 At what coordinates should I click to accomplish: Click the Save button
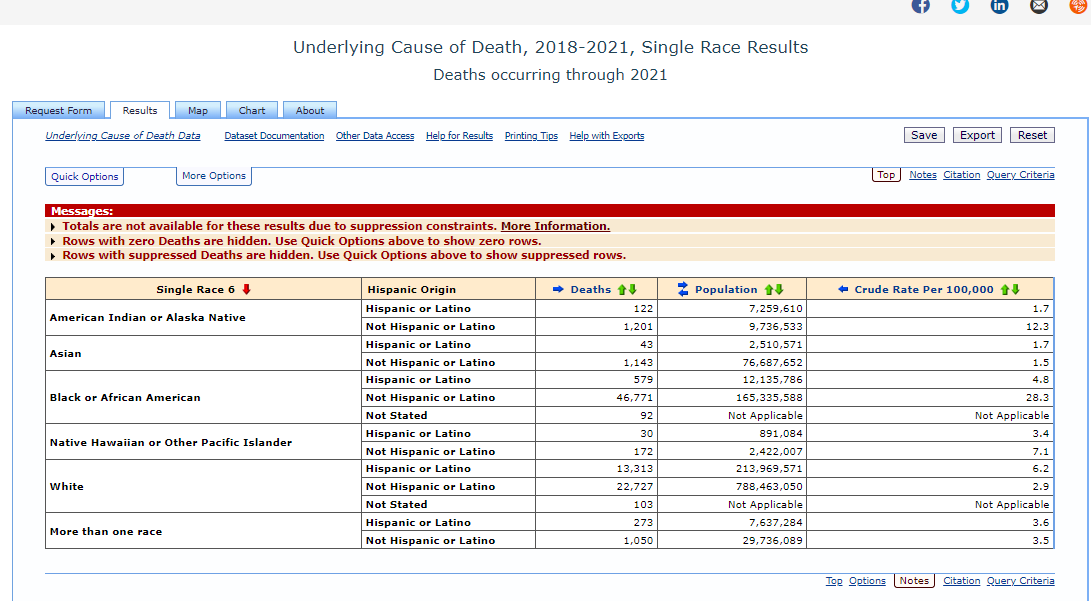pos(924,135)
